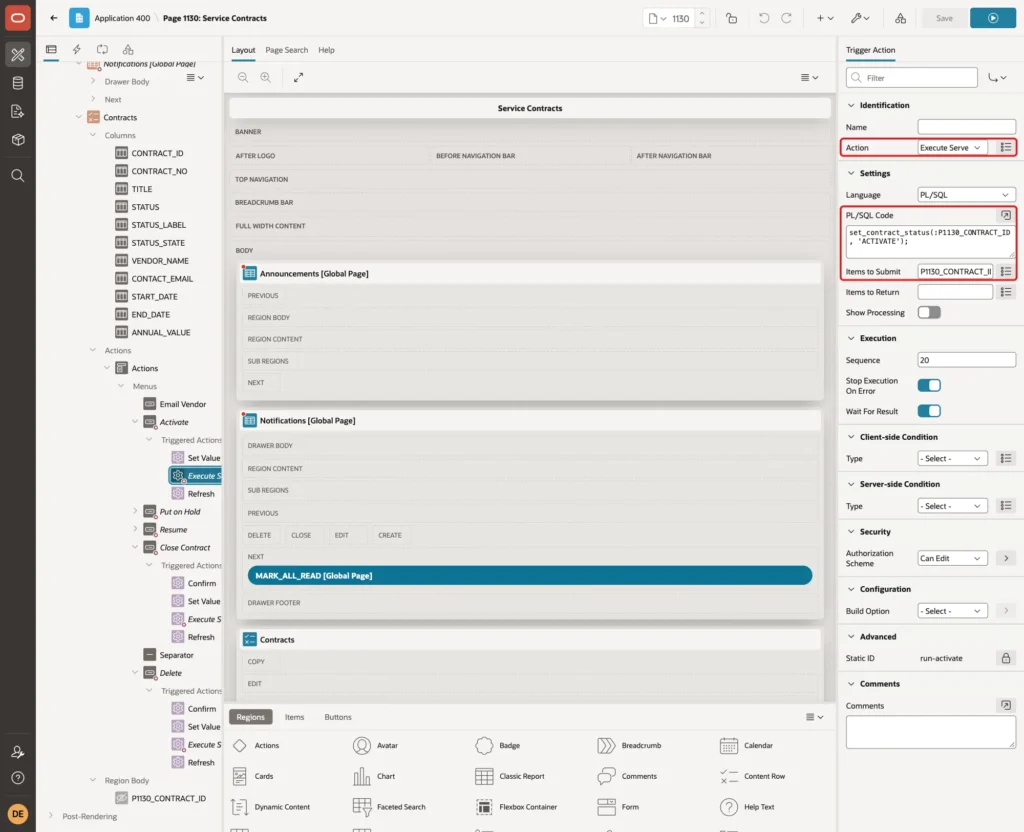Image resolution: width=1024 pixels, height=832 pixels.
Task: Go back using the left arrow
Action: click(54, 18)
